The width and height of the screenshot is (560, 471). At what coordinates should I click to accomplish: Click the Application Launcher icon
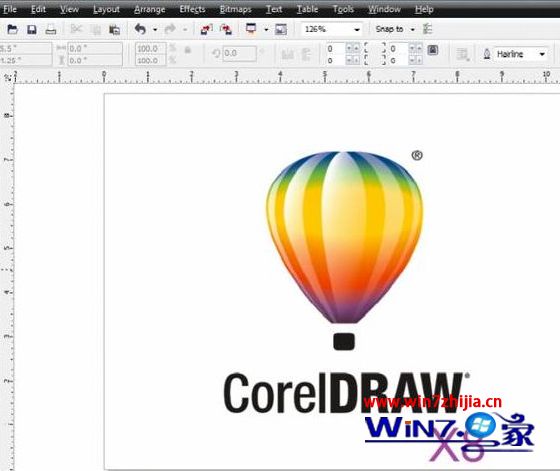click(x=251, y=29)
